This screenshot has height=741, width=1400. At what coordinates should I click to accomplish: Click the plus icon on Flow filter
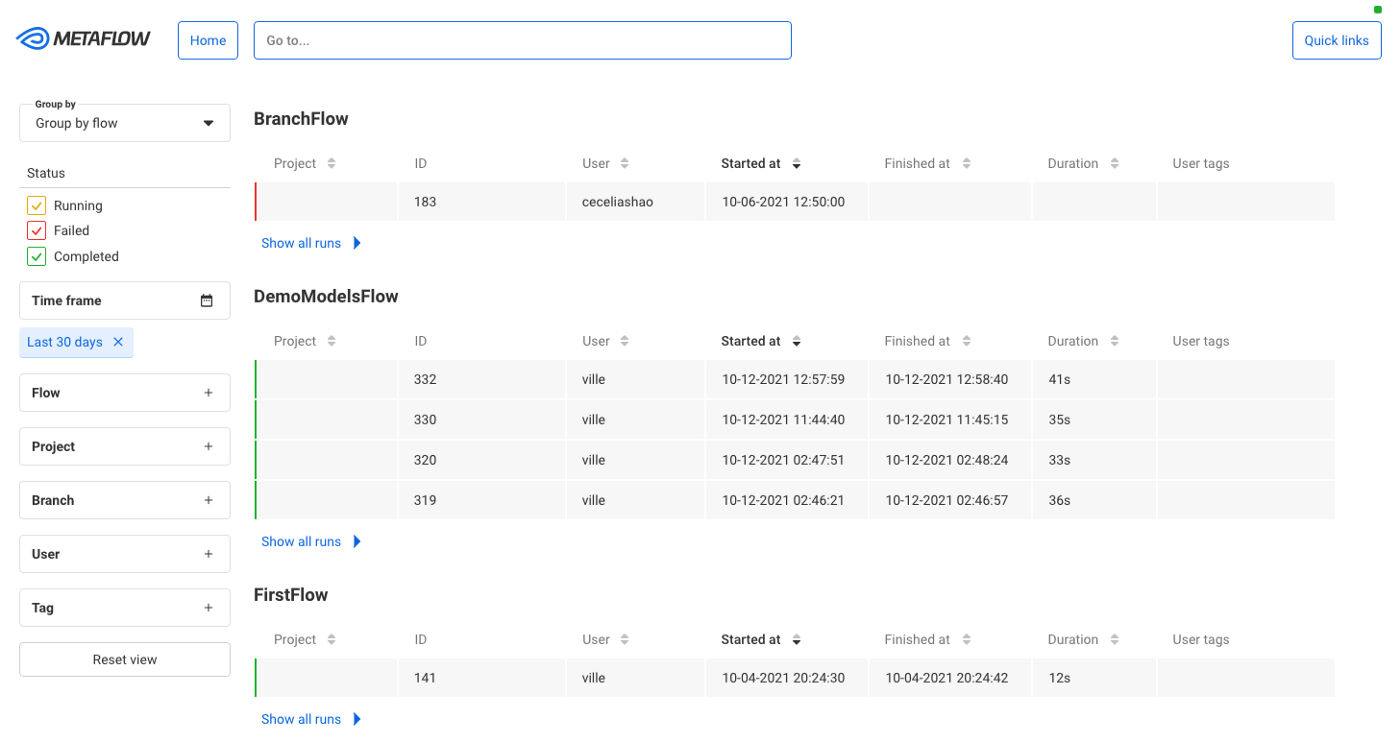pos(209,393)
